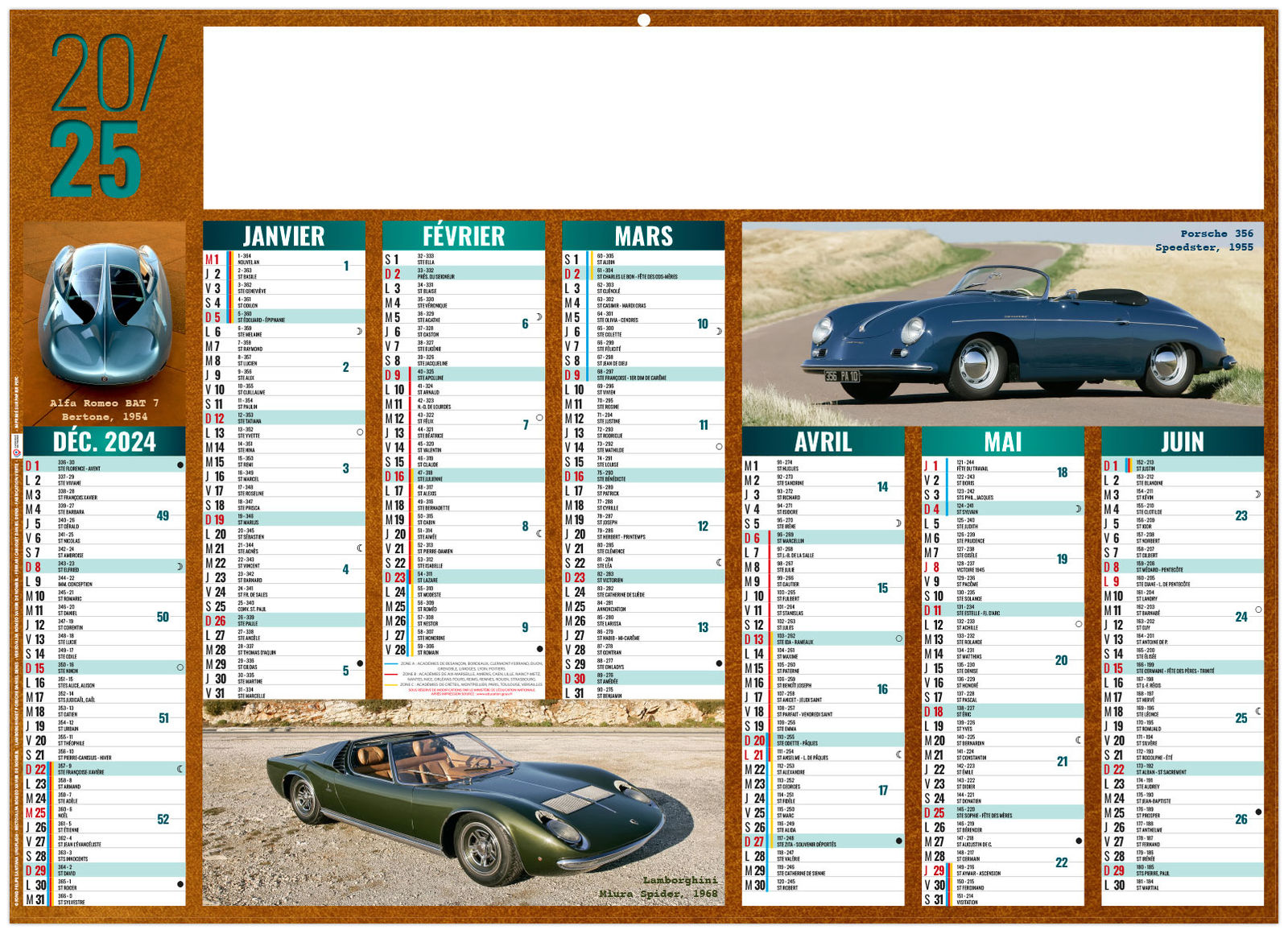
Task: Click the 'Porsche 356 Speedster, 1955' caption
Action: tap(1204, 241)
